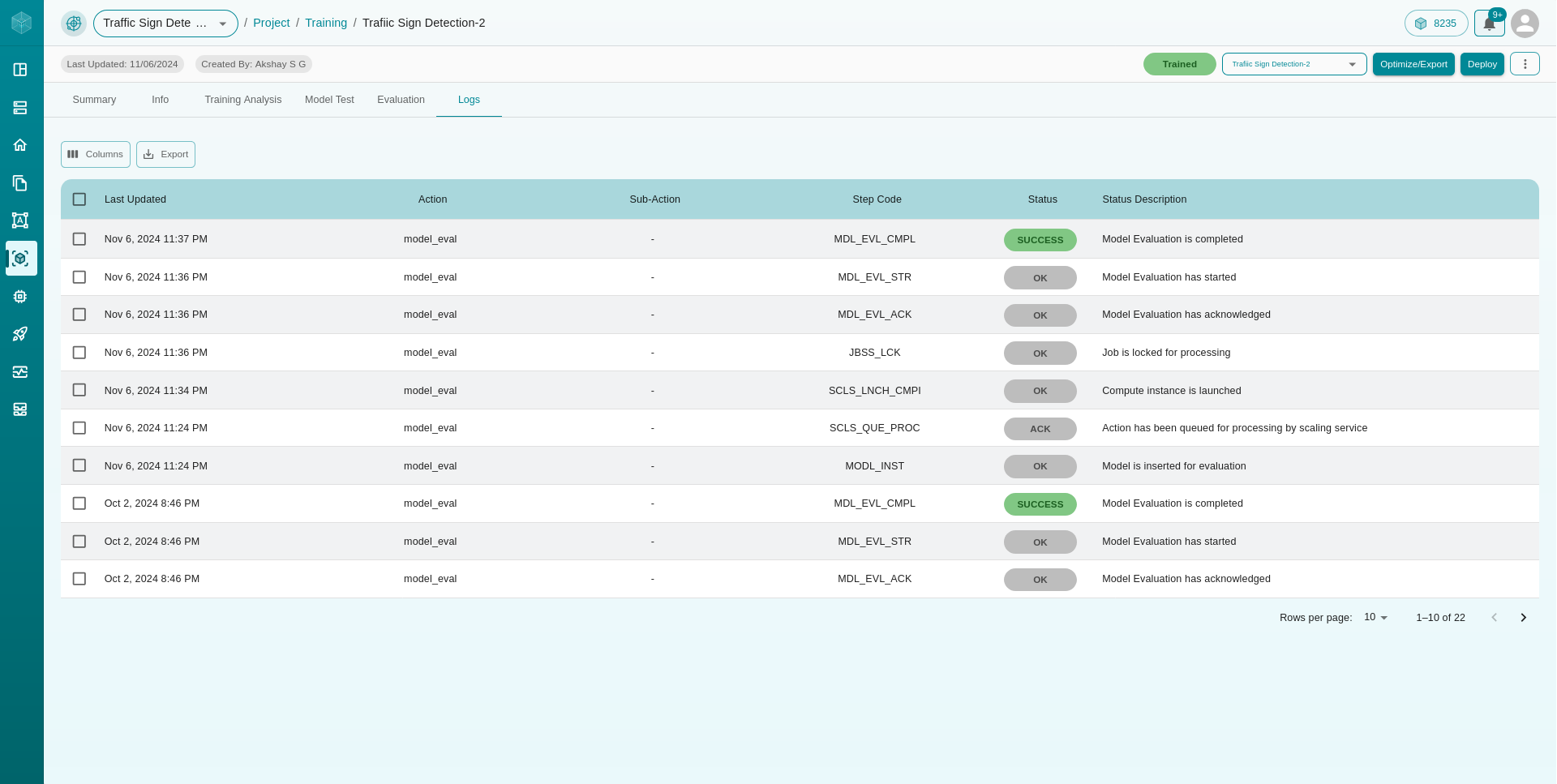Viewport: 1557px width, 784px height.
Task: Click 'Model is inserted for evaluation'
Action: click(1174, 466)
